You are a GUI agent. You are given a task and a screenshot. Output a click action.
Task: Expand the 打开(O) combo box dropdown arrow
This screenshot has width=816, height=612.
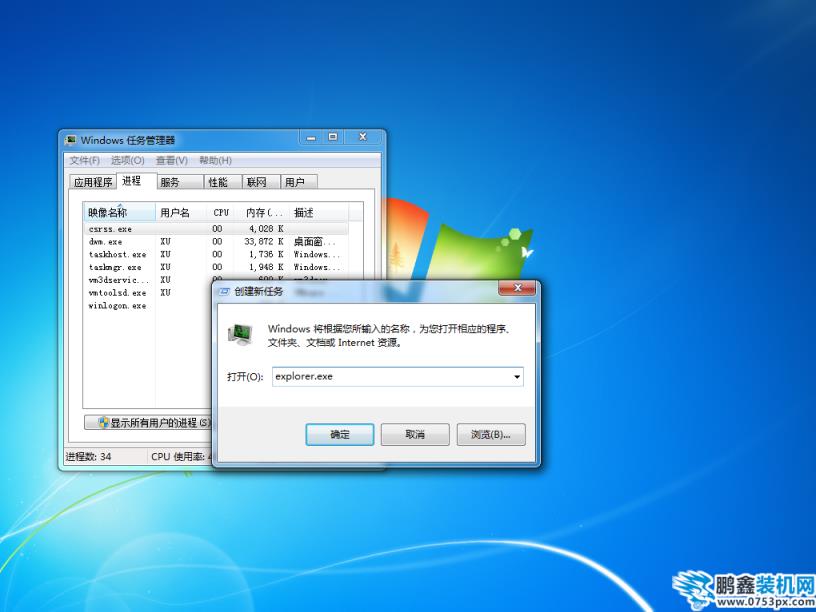click(x=517, y=376)
